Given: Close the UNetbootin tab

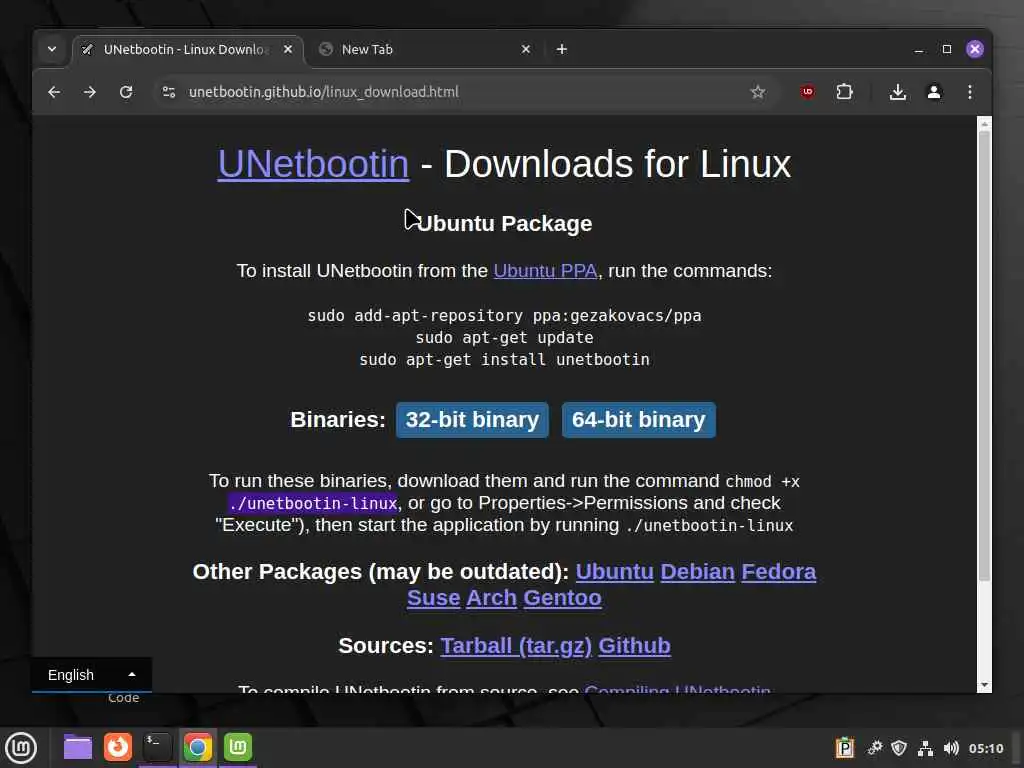Looking at the screenshot, I should (x=288, y=49).
